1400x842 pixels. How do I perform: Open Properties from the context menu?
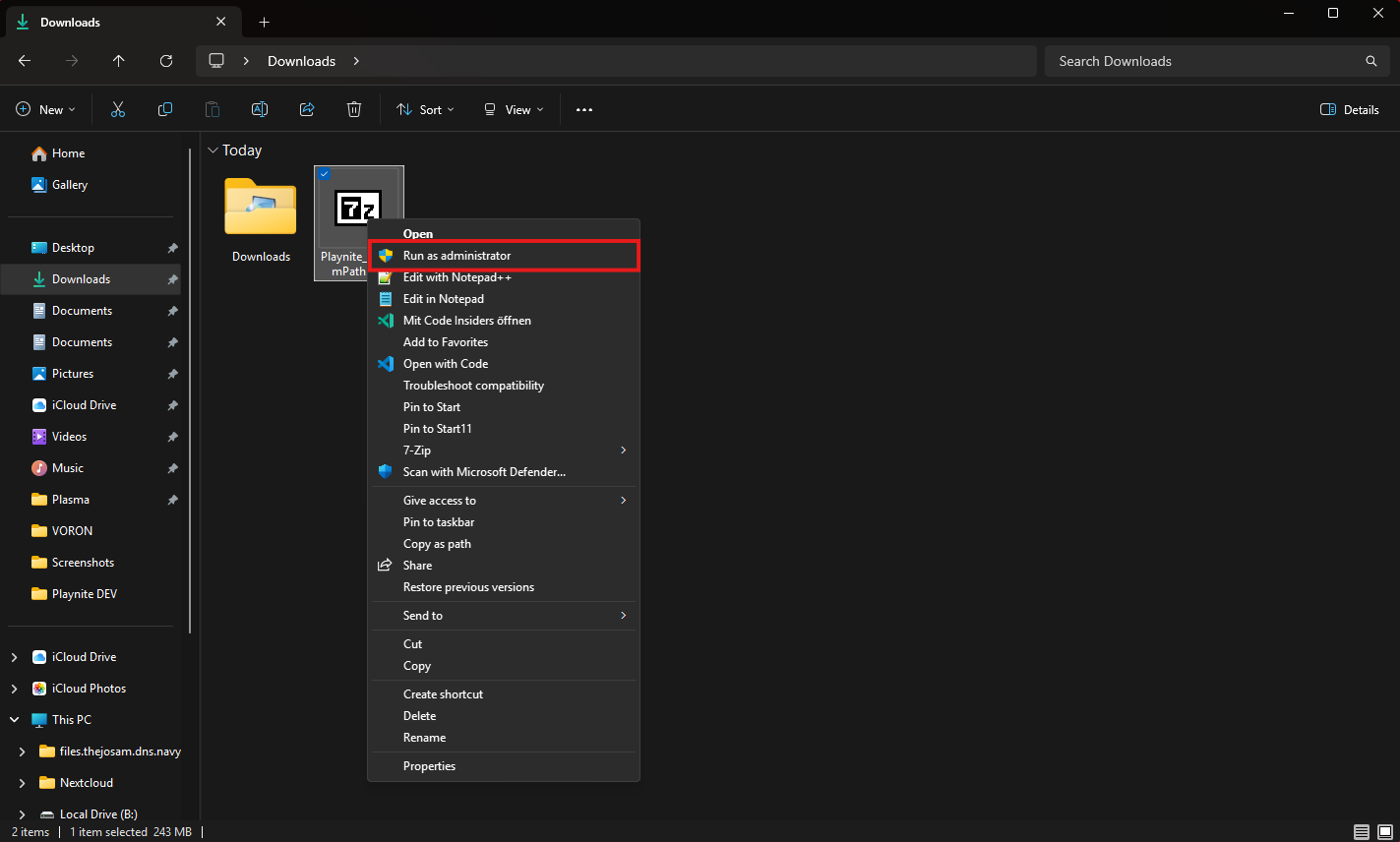point(430,765)
